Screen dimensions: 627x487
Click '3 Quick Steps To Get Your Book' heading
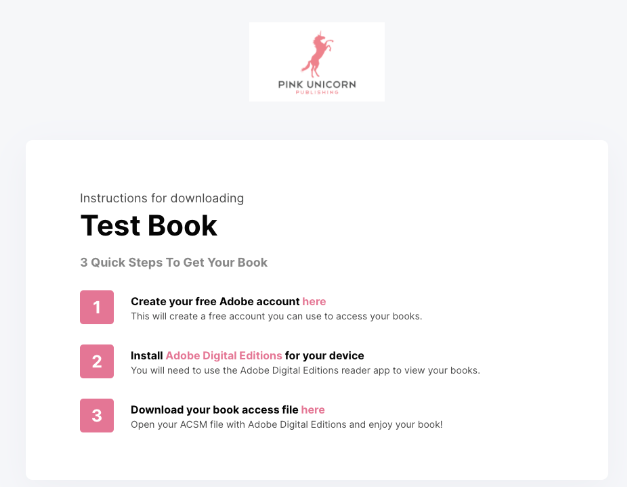coord(174,262)
